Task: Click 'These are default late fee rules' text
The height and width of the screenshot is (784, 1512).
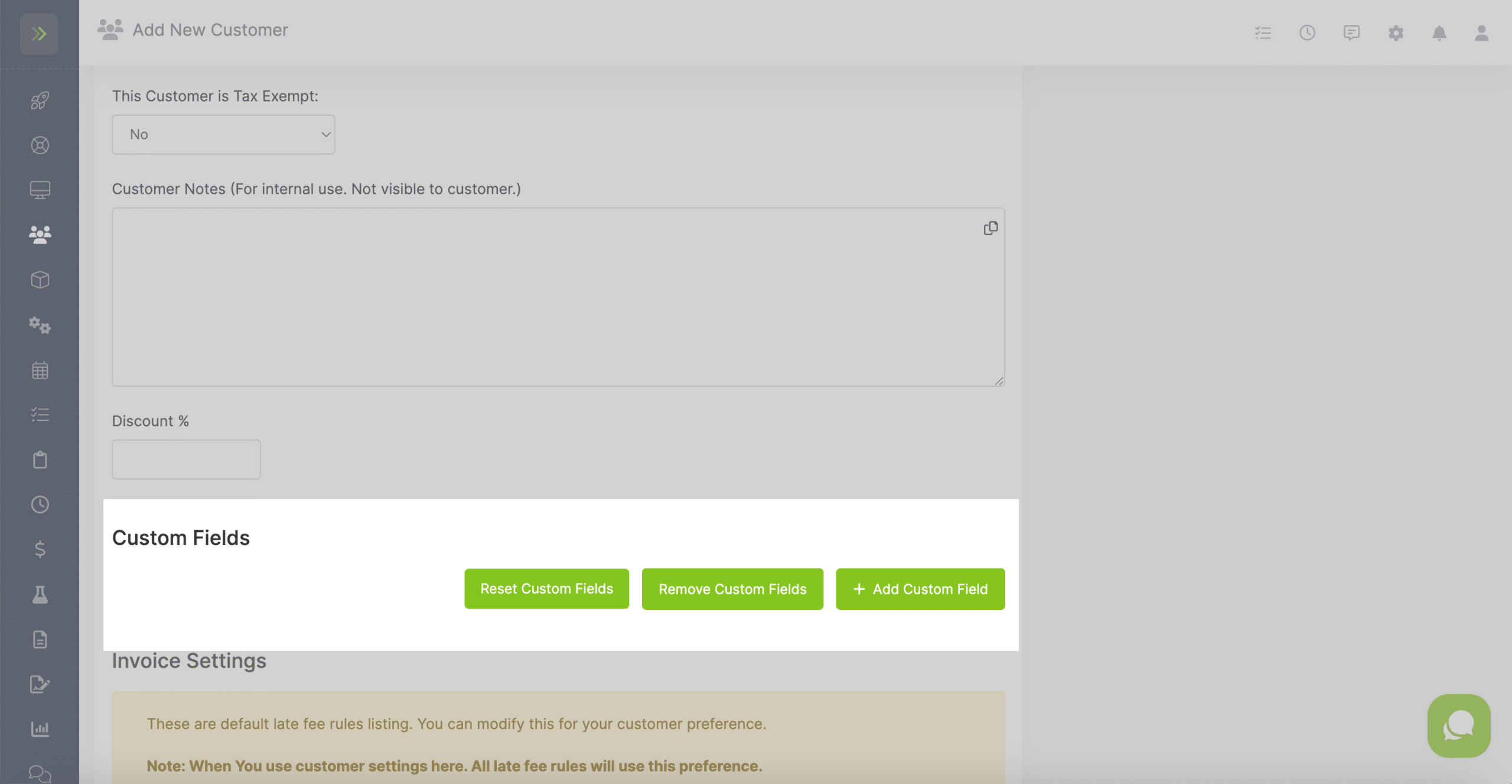Action: (x=457, y=724)
